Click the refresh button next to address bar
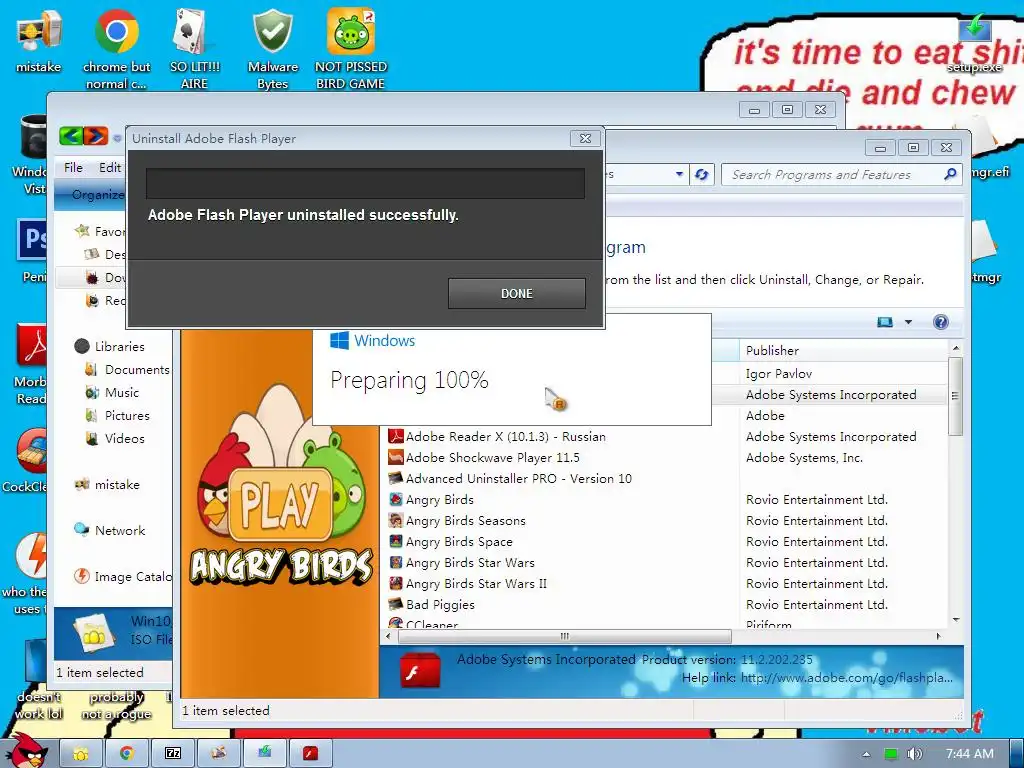The image size is (1024, 768). click(x=702, y=174)
